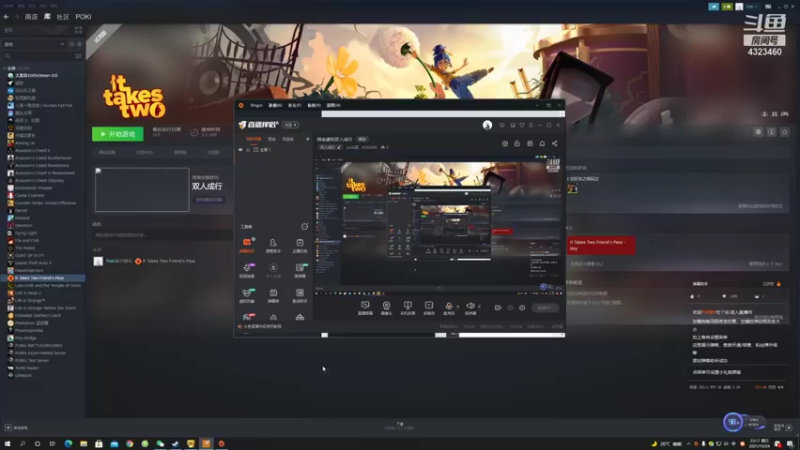Show hidden system tray icons chevron
This screenshot has height=450, width=800.
[x=688, y=444]
